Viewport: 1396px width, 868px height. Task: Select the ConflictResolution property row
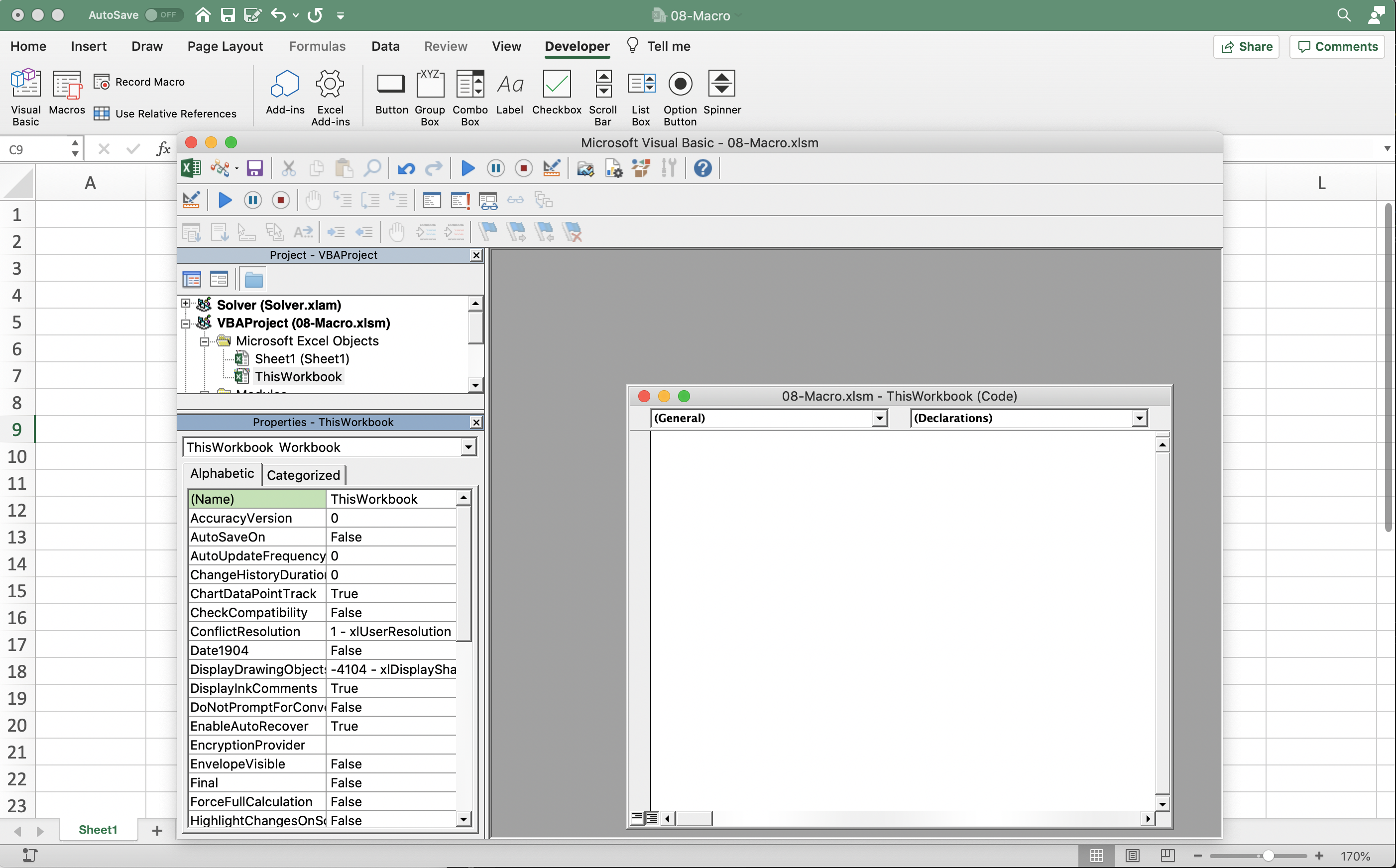click(x=322, y=632)
